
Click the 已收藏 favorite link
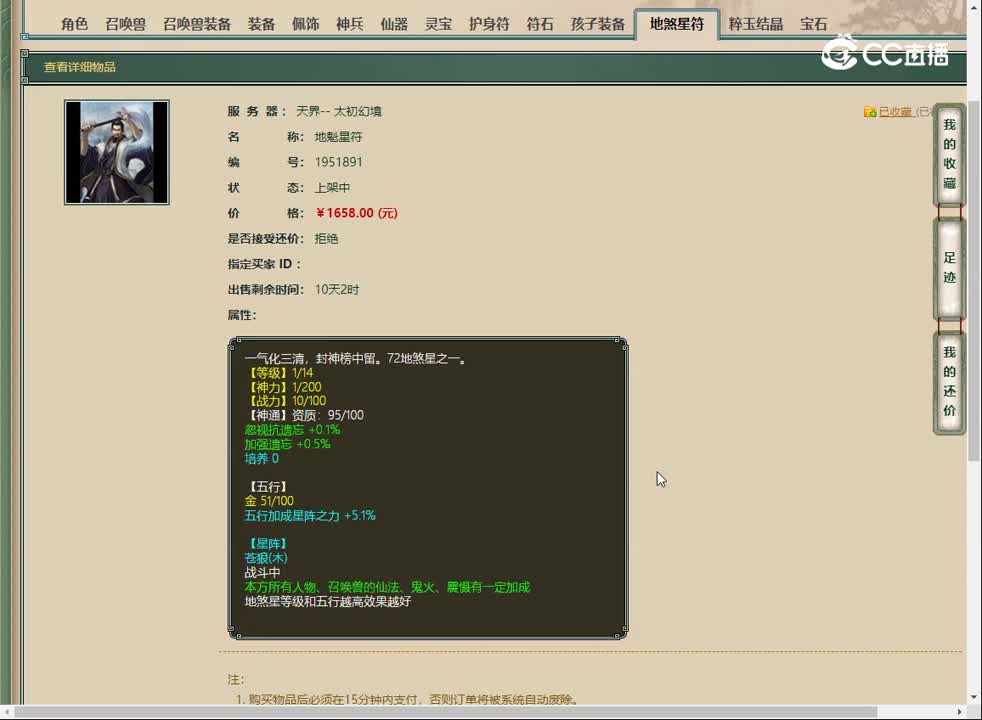[896, 111]
